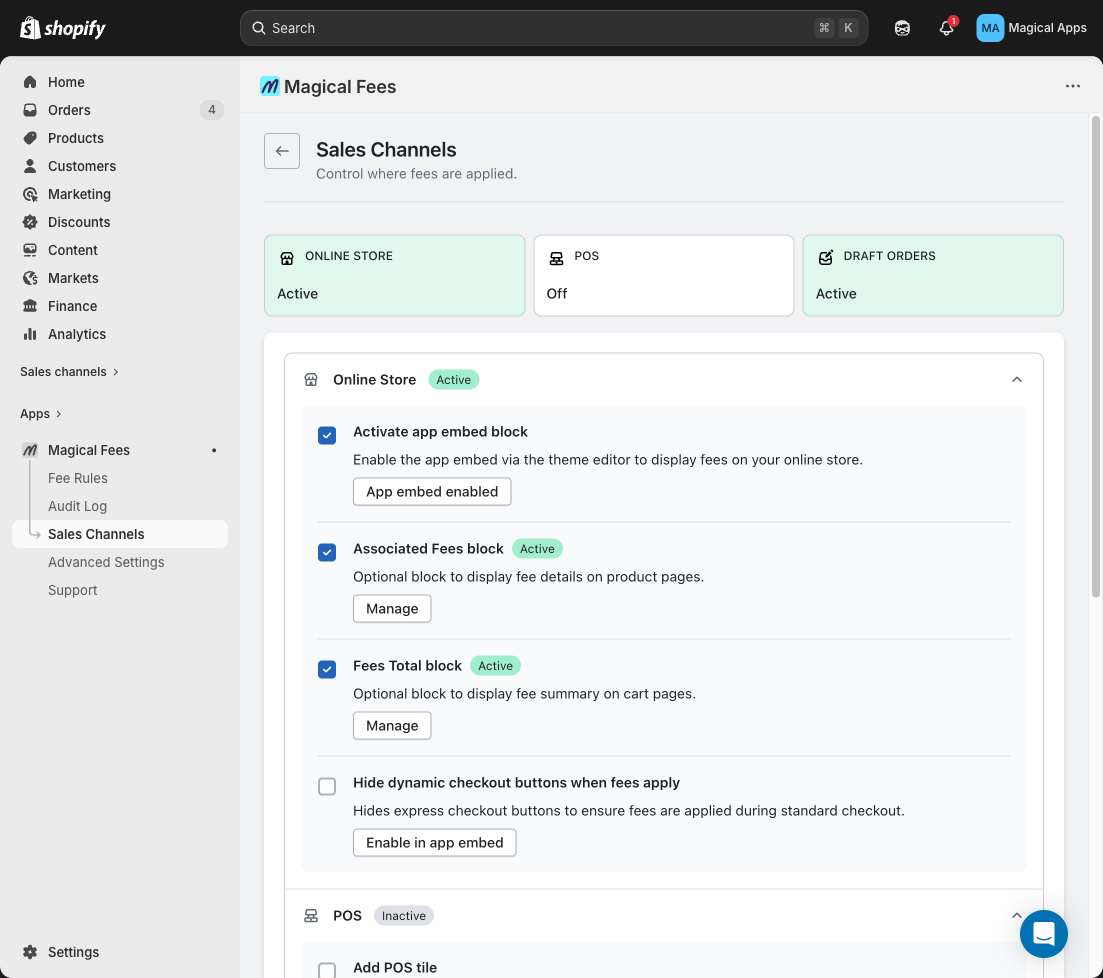
Task: Select the Products icon in the sidebar
Action: pyautogui.click(x=30, y=138)
